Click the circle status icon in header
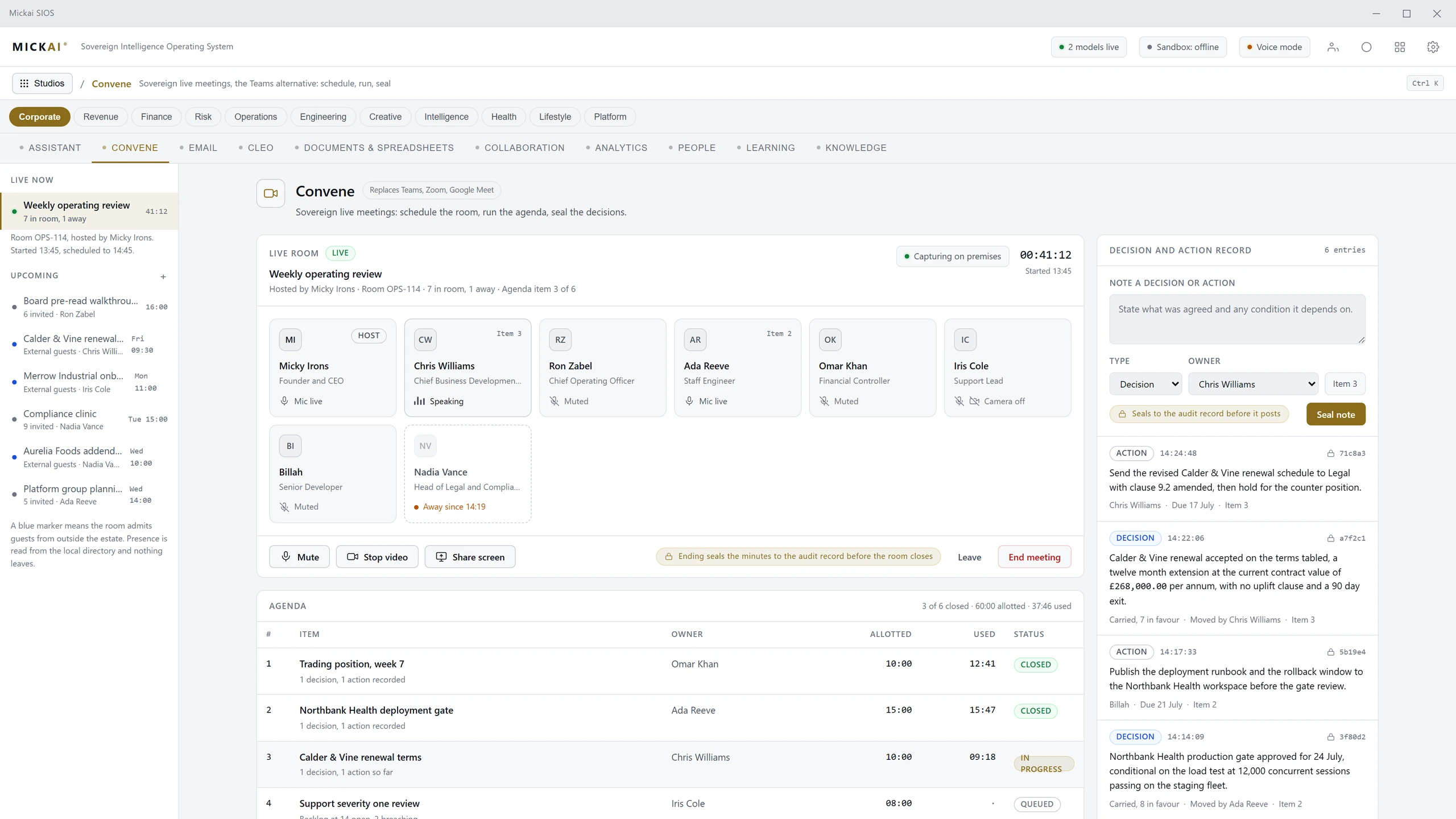Screen dimensions: 1456x819 click(1366, 47)
